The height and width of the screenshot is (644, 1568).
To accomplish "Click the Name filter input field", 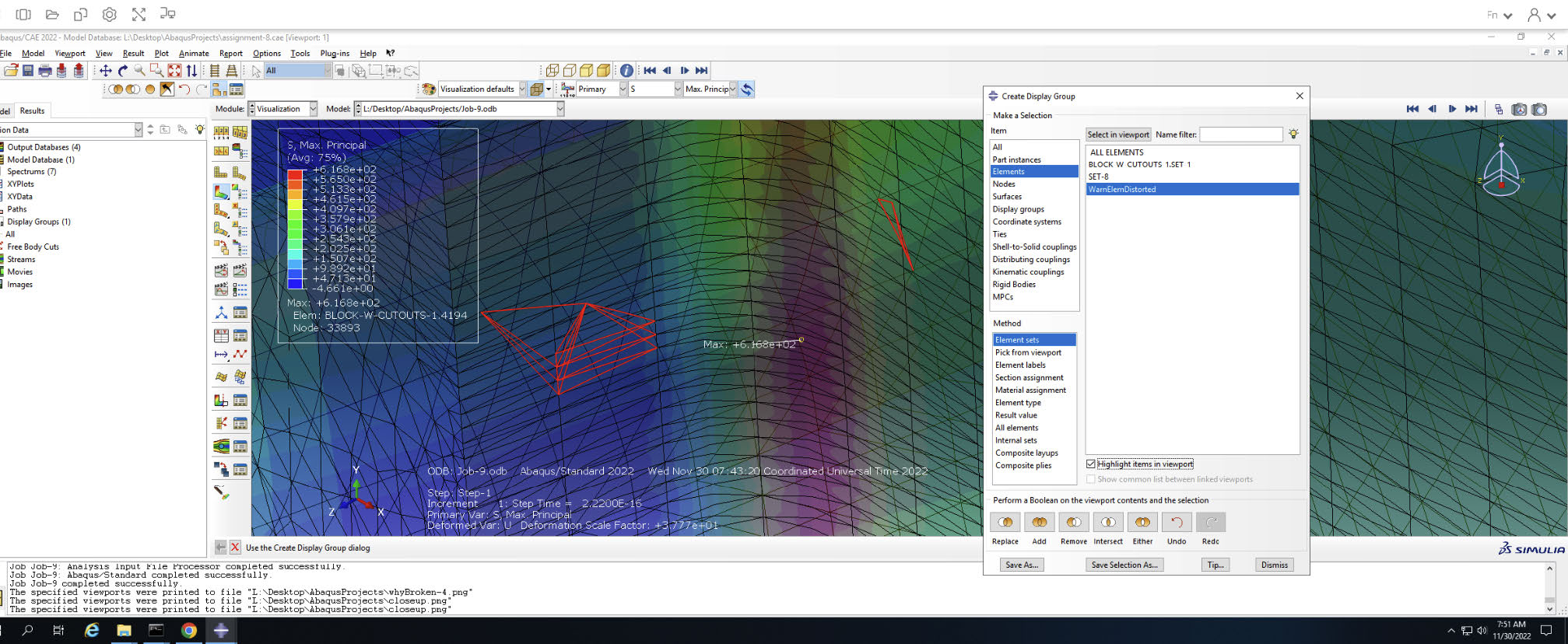I will click(1241, 135).
